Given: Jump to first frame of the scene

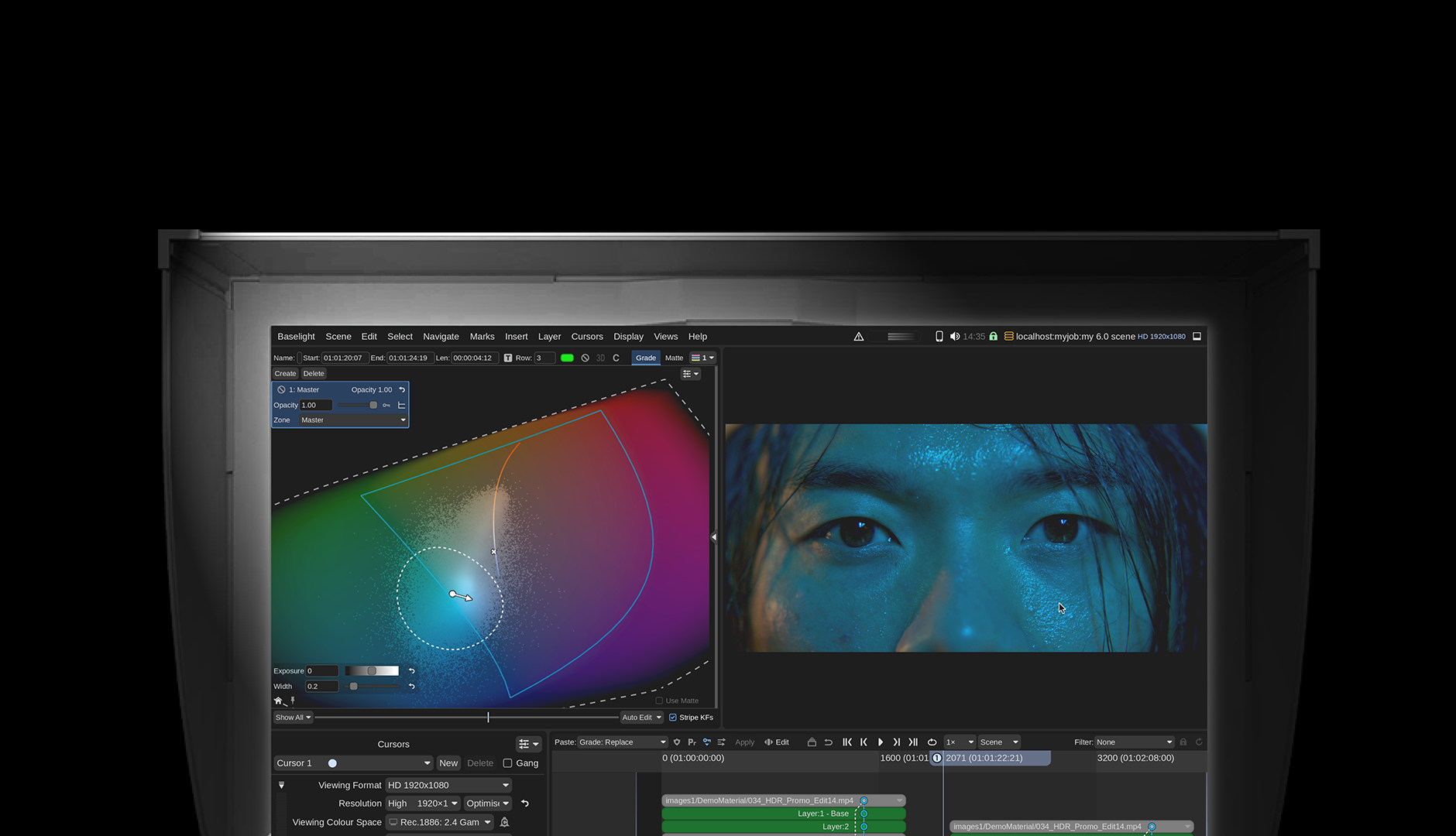Looking at the screenshot, I should click(847, 742).
